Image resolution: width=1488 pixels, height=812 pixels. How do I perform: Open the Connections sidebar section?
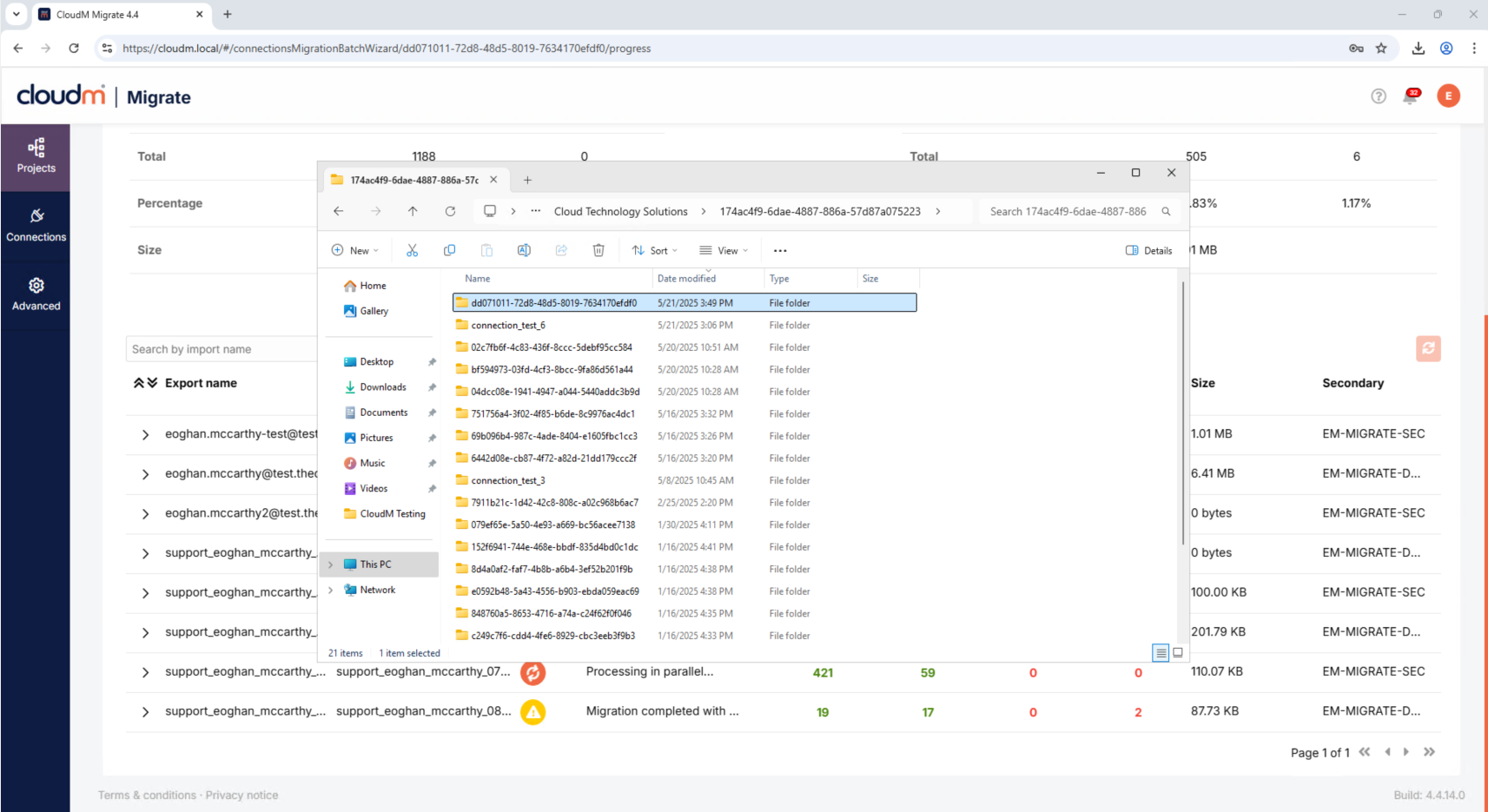coord(36,225)
